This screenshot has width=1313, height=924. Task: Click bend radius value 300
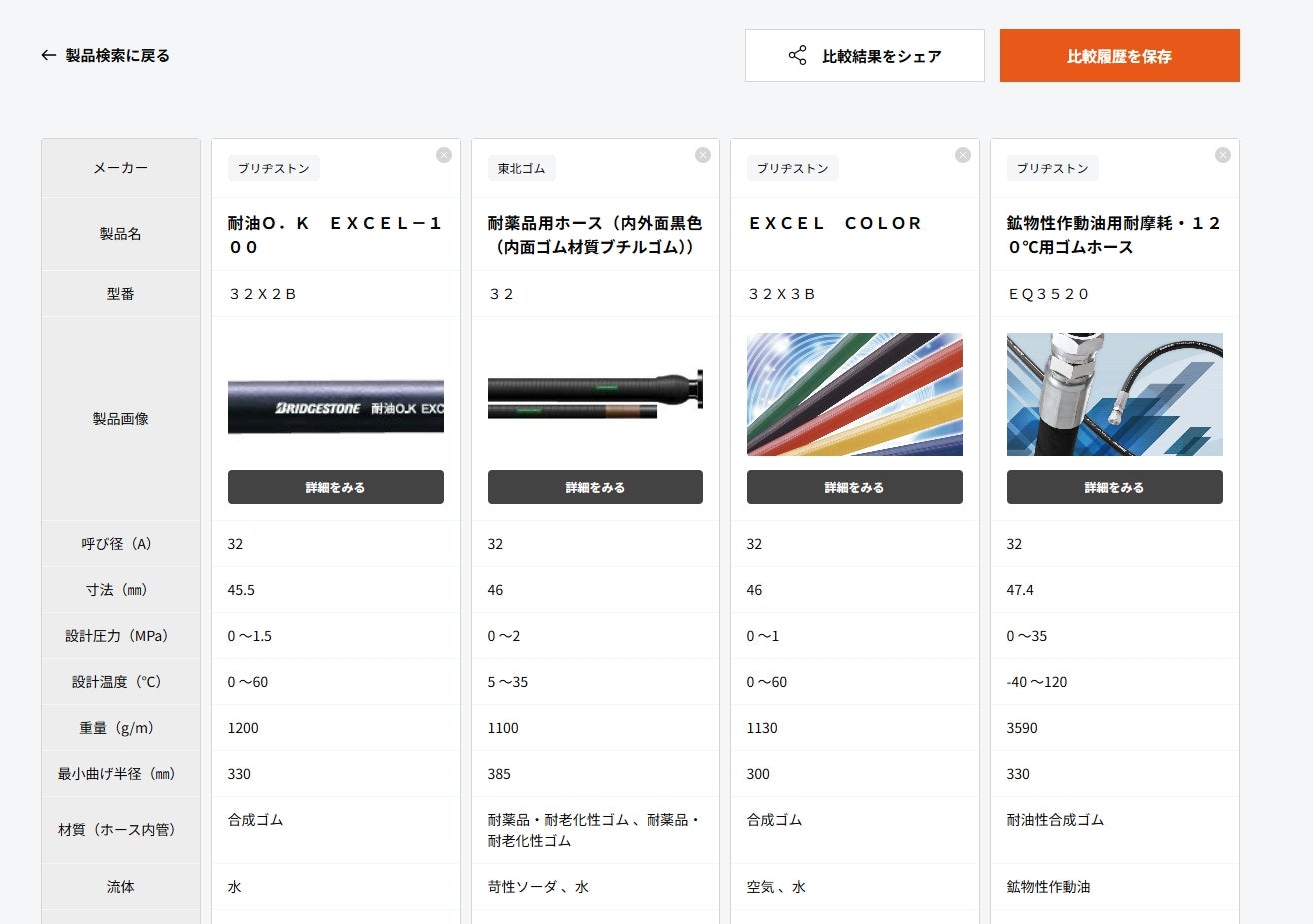[x=758, y=774]
